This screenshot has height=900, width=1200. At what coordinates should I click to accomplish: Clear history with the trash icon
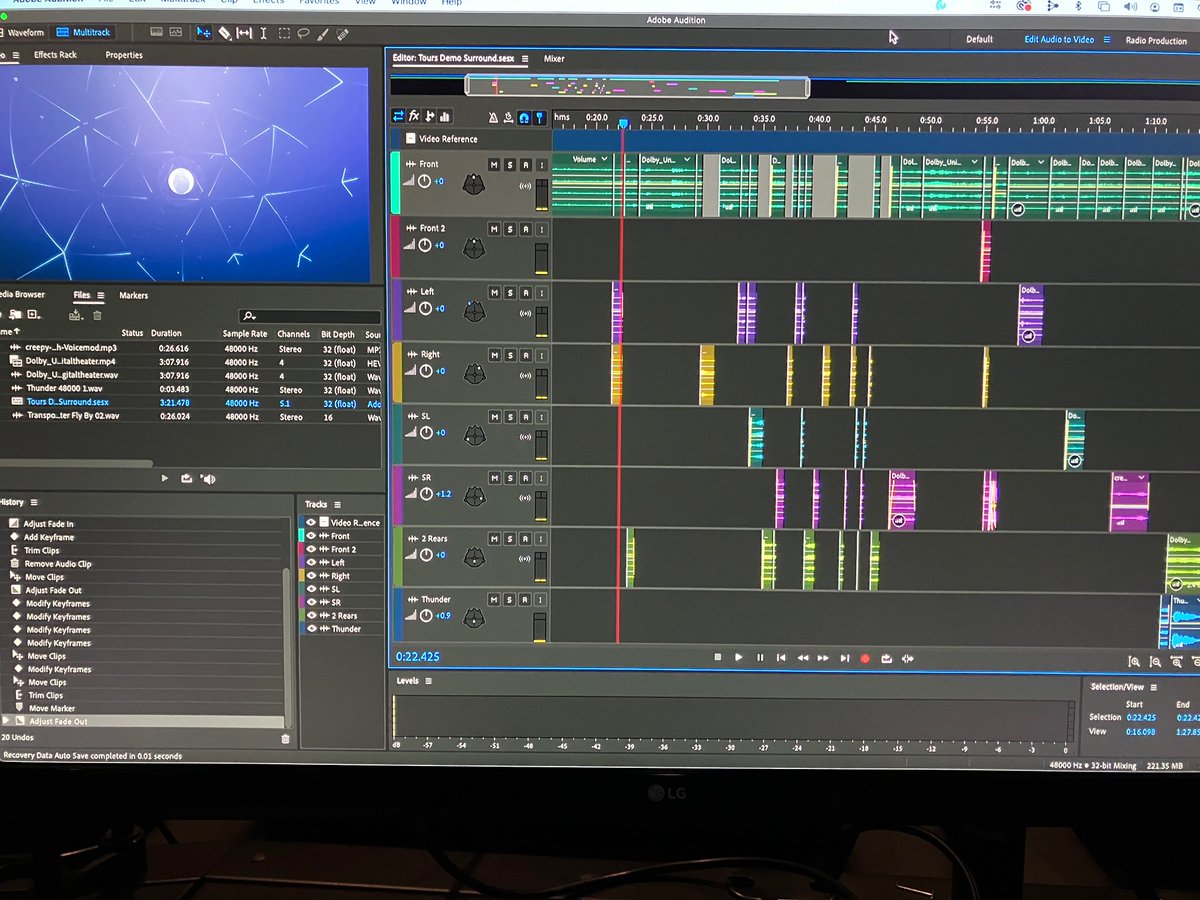point(285,739)
